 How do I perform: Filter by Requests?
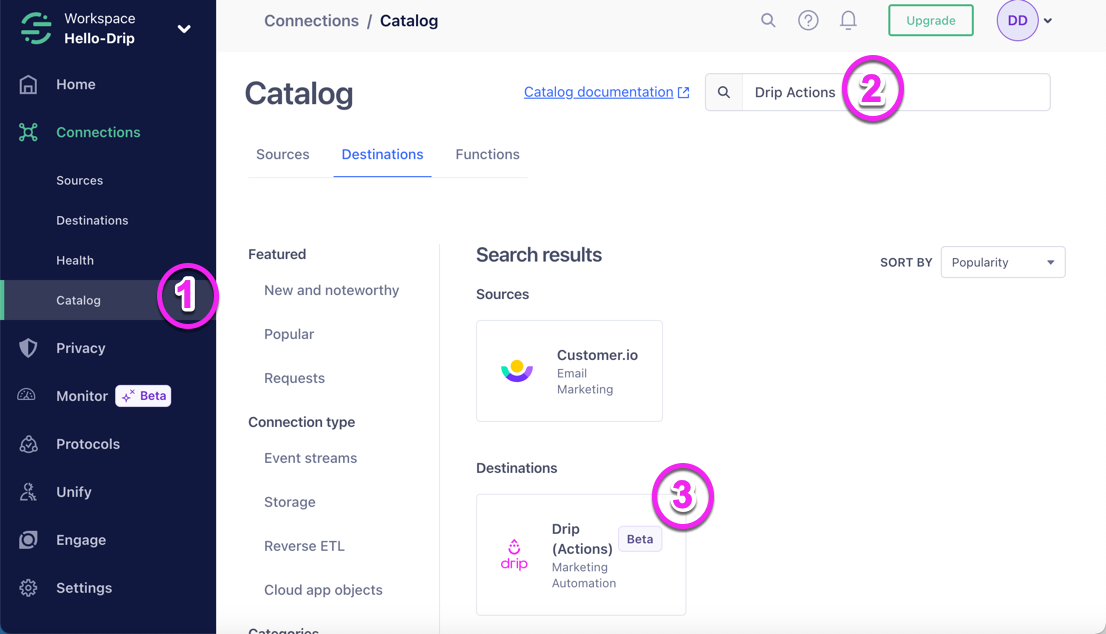(295, 378)
